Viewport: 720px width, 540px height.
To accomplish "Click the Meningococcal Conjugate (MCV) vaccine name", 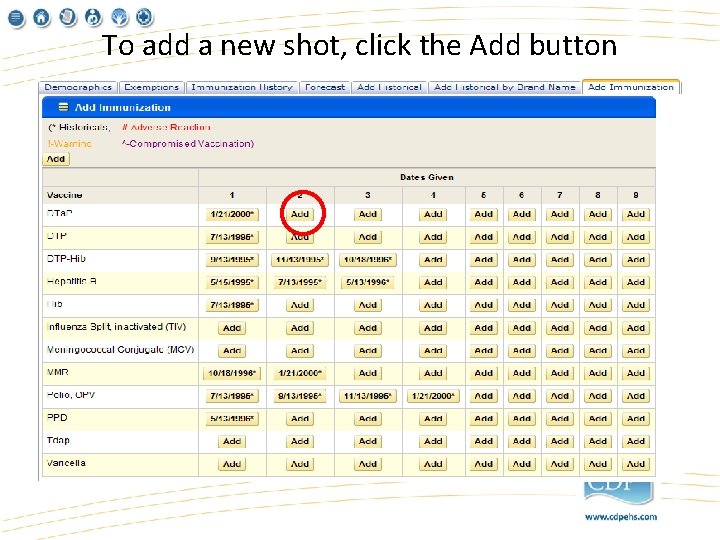I will 120,349.
